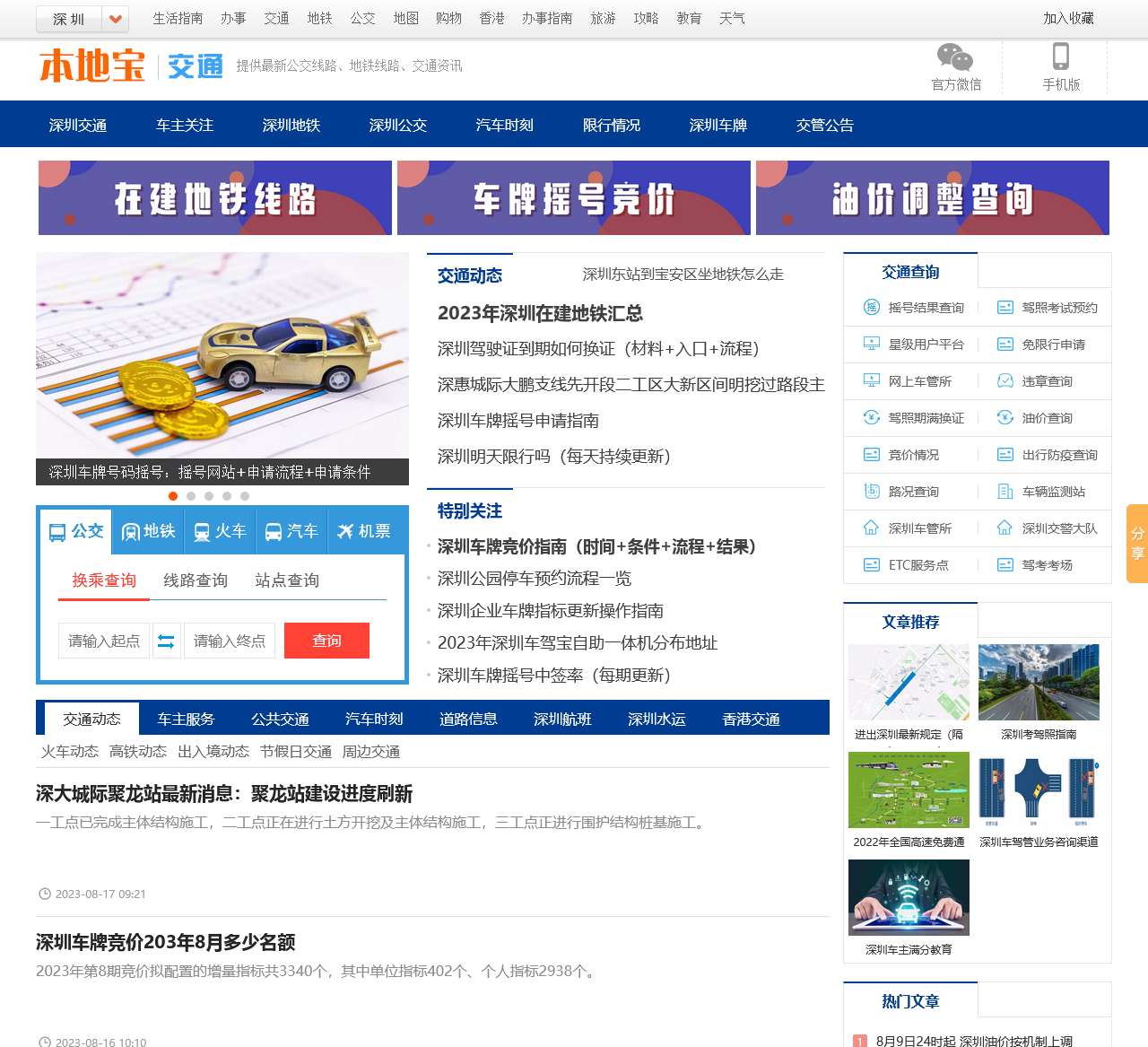Open 深圳公园停车预约流程一览 link
The image size is (1148, 1047).
click(x=535, y=579)
